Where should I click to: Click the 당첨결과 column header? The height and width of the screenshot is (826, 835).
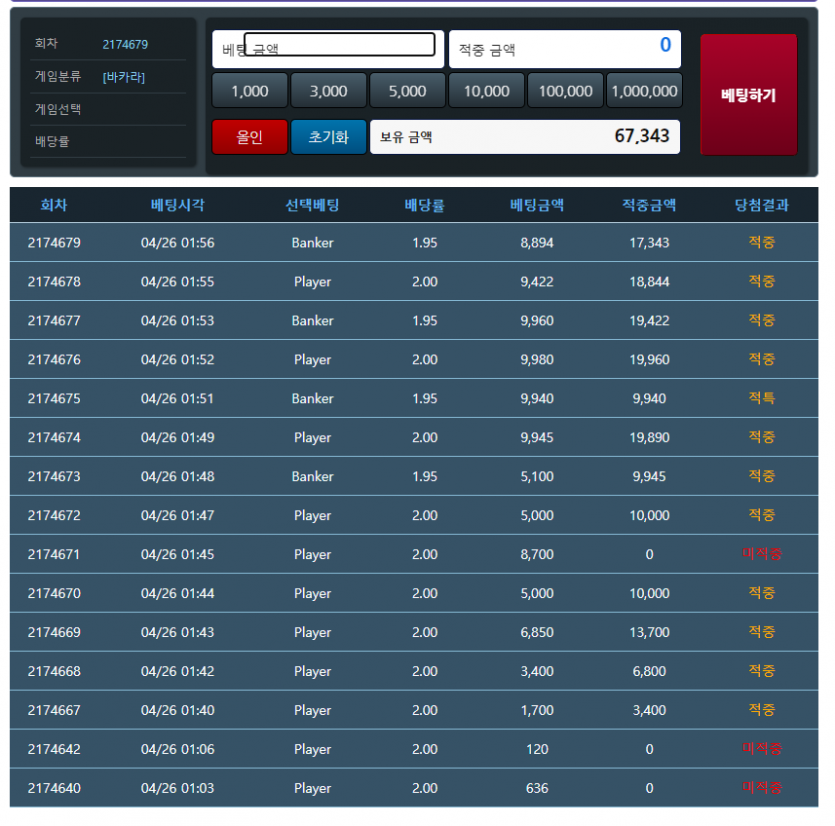[761, 205]
